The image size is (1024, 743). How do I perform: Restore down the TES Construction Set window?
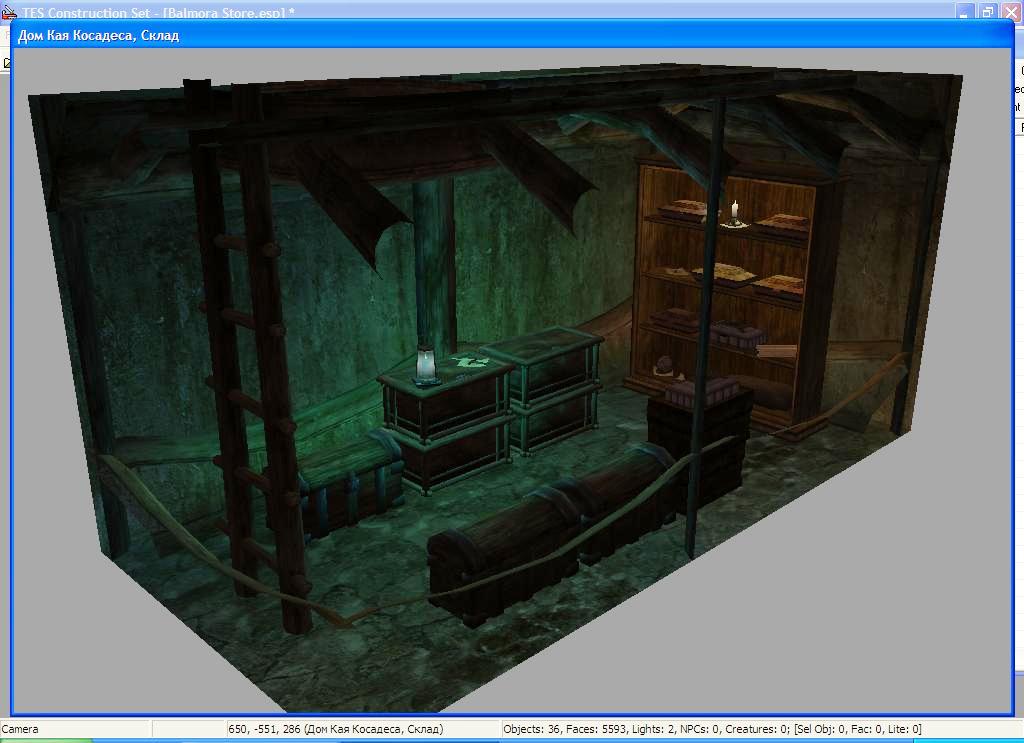pyautogui.click(x=987, y=12)
